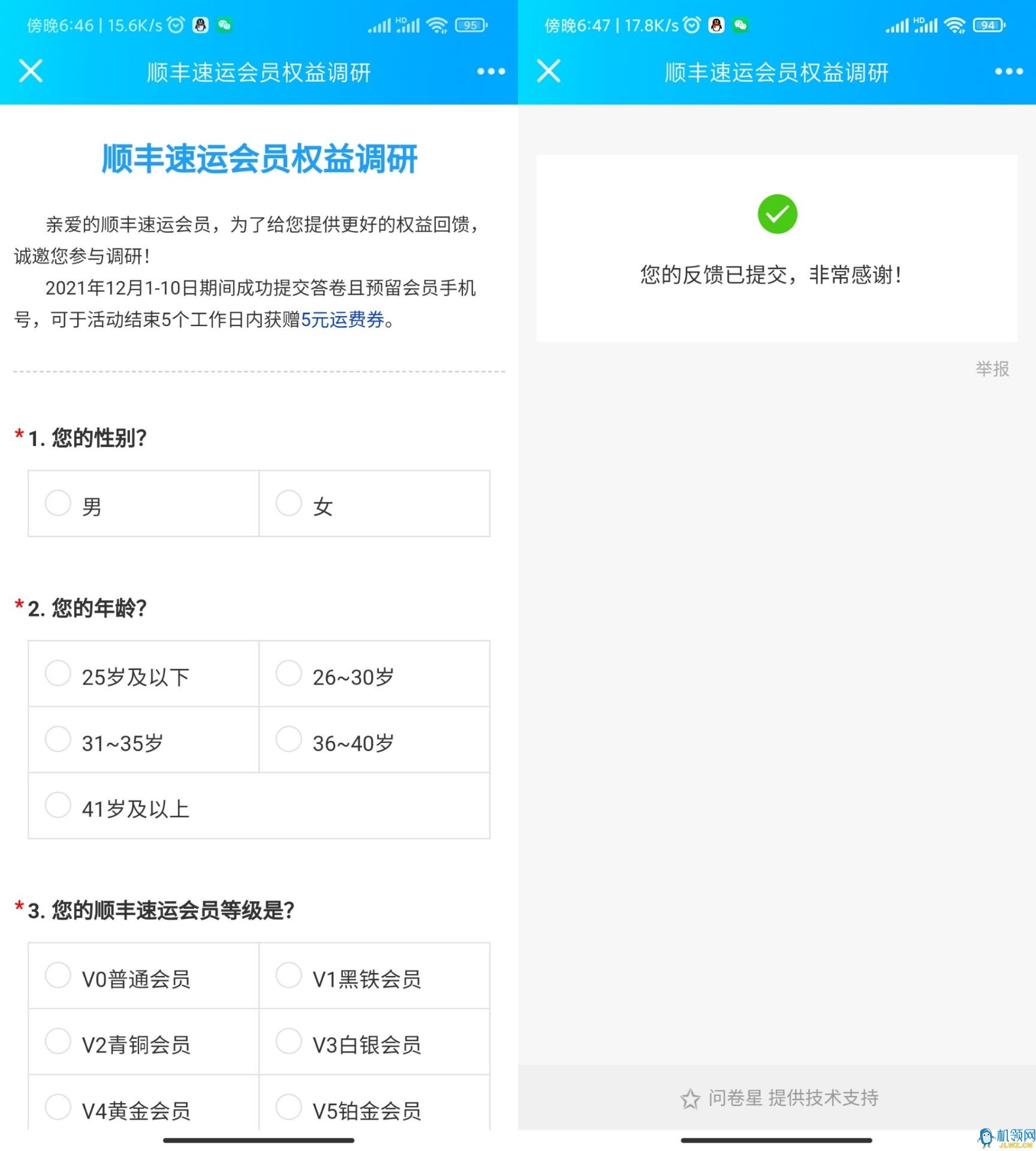Image resolution: width=1036 pixels, height=1151 pixels.
Task: Tap the HD signal bars in right status bar
Action: pyautogui.click(x=925, y=25)
